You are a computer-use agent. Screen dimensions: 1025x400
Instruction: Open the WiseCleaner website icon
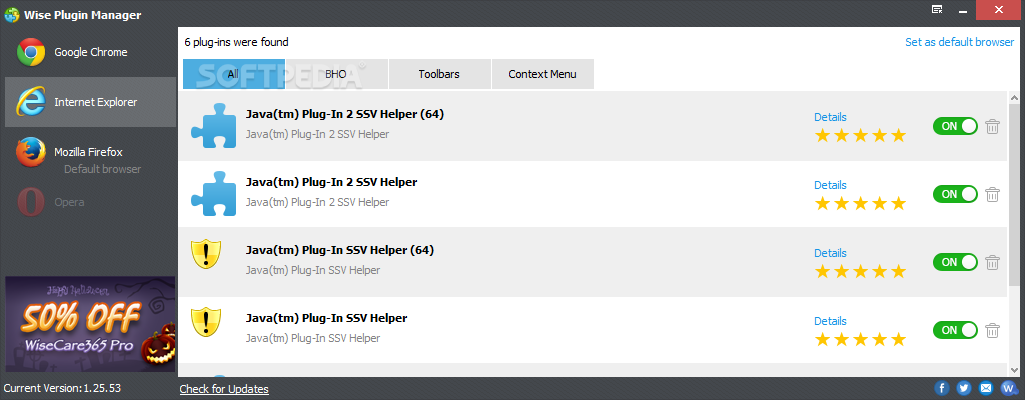point(1008,388)
